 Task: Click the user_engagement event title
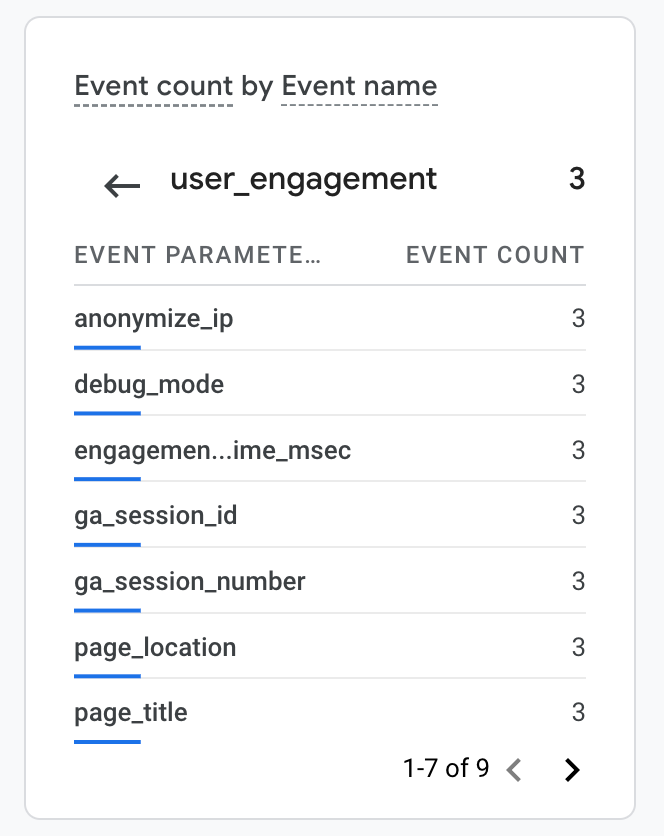[303, 179]
